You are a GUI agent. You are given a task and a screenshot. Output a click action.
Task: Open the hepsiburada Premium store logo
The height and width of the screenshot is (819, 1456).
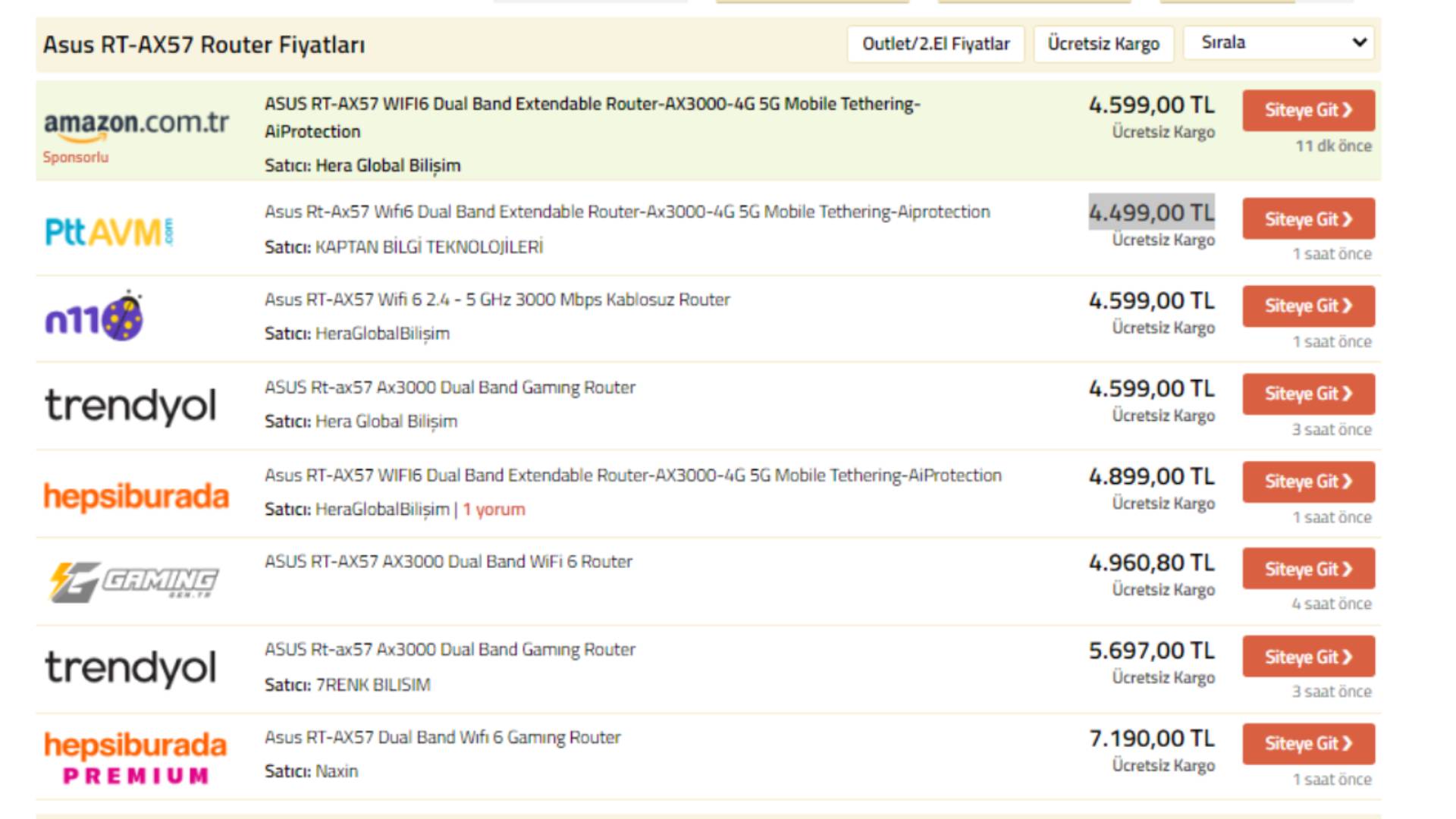(x=136, y=758)
